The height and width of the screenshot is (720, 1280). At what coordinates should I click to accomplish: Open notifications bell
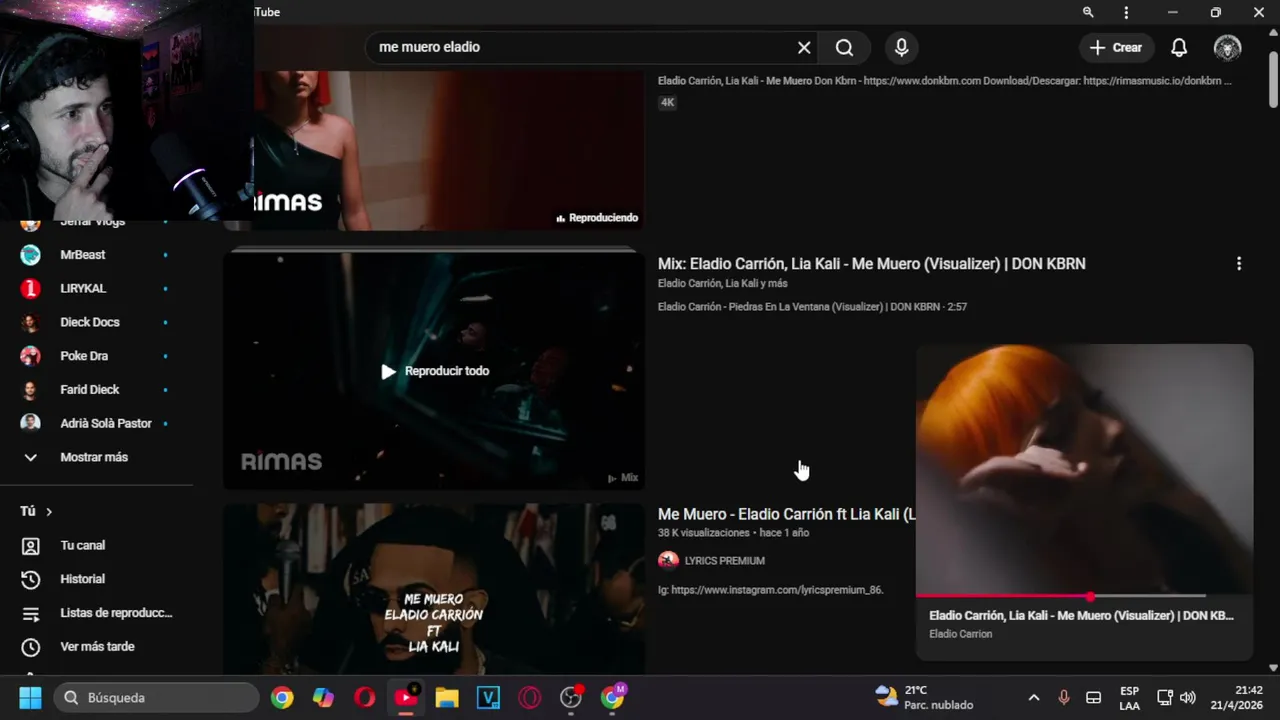click(1179, 47)
